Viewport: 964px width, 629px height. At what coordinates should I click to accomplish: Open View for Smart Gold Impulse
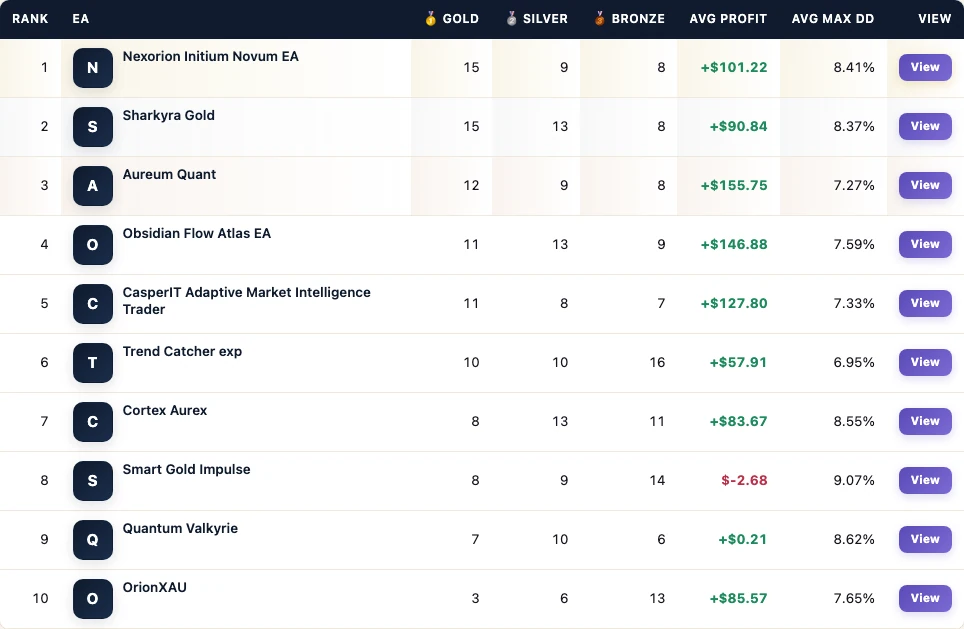(925, 480)
